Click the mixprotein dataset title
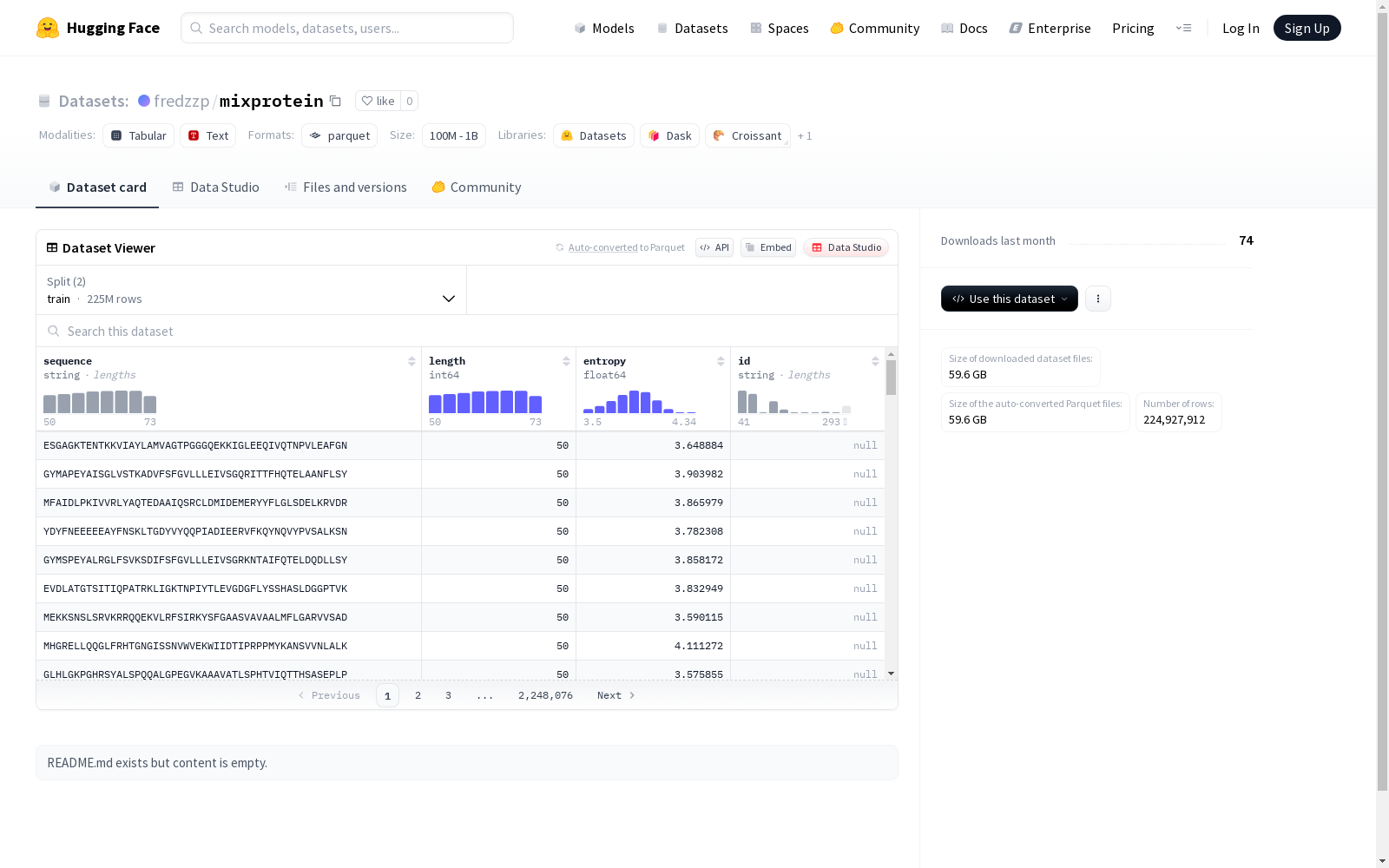Image resolution: width=1389 pixels, height=868 pixels. 272,101
